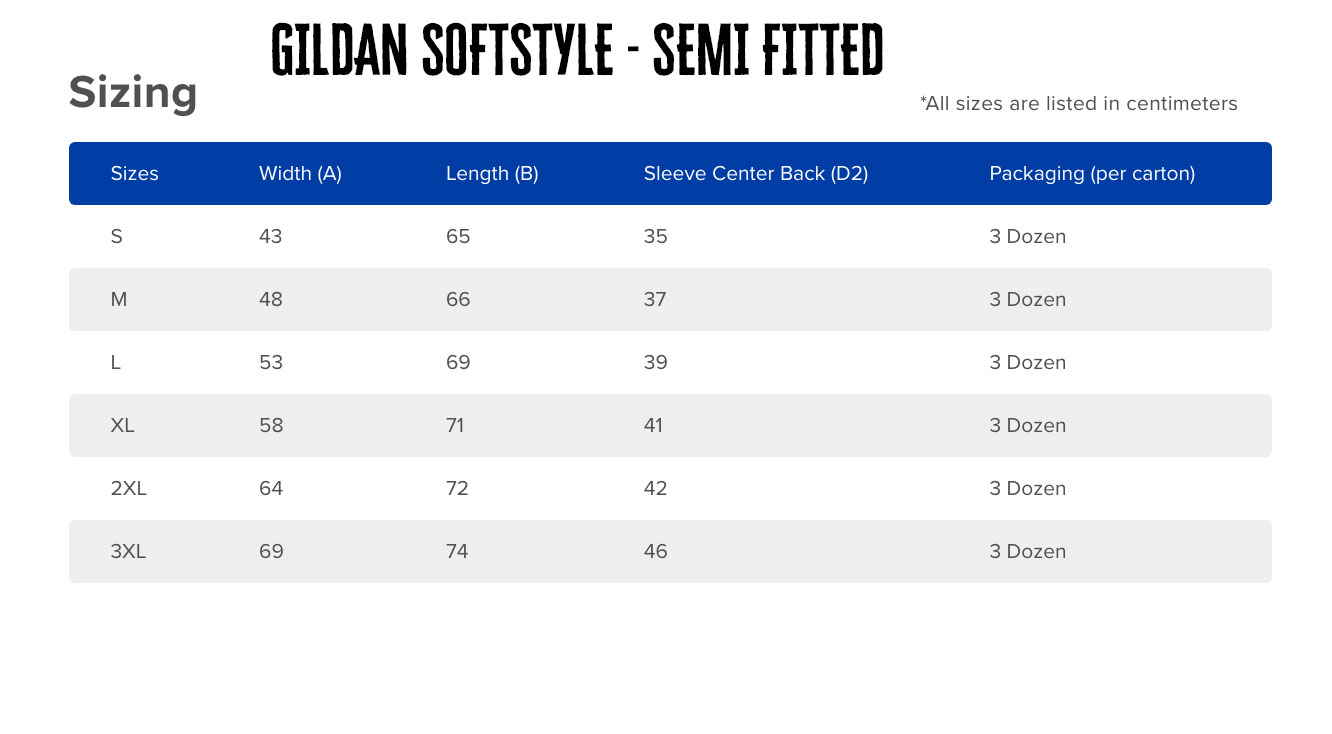Viewport: 1332px width, 734px height.
Task: Click the size L row label
Action: [115, 362]
